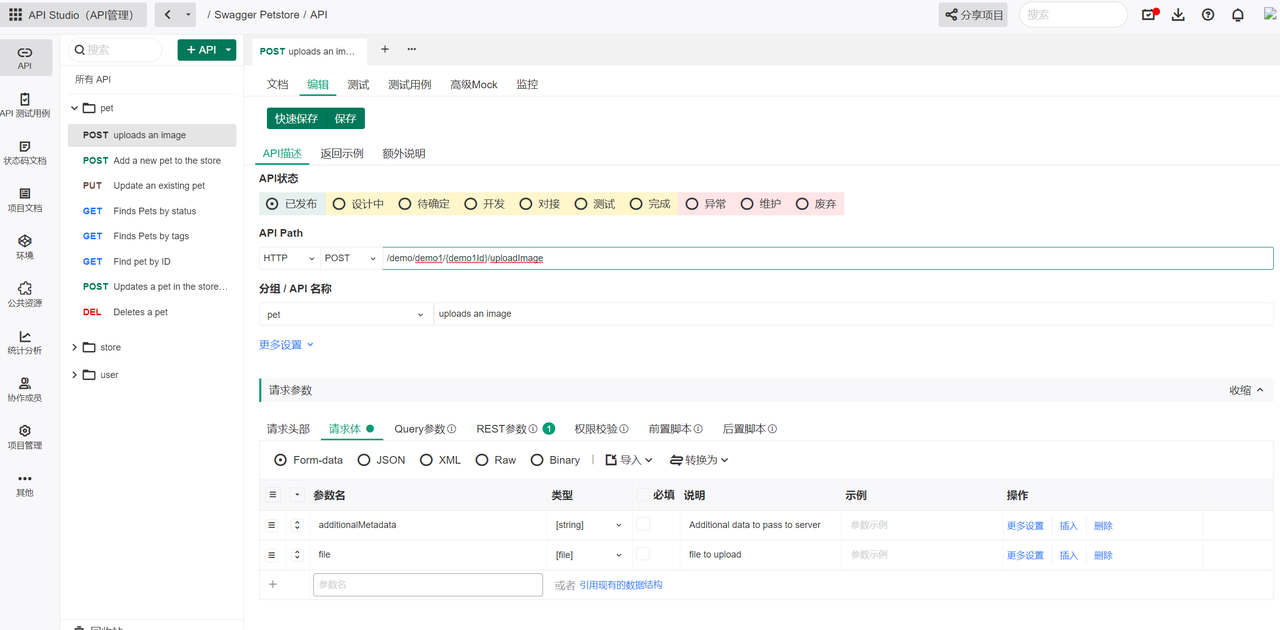
Task: Open the 状态码文档 sidebar section
Action: point(25,152)
